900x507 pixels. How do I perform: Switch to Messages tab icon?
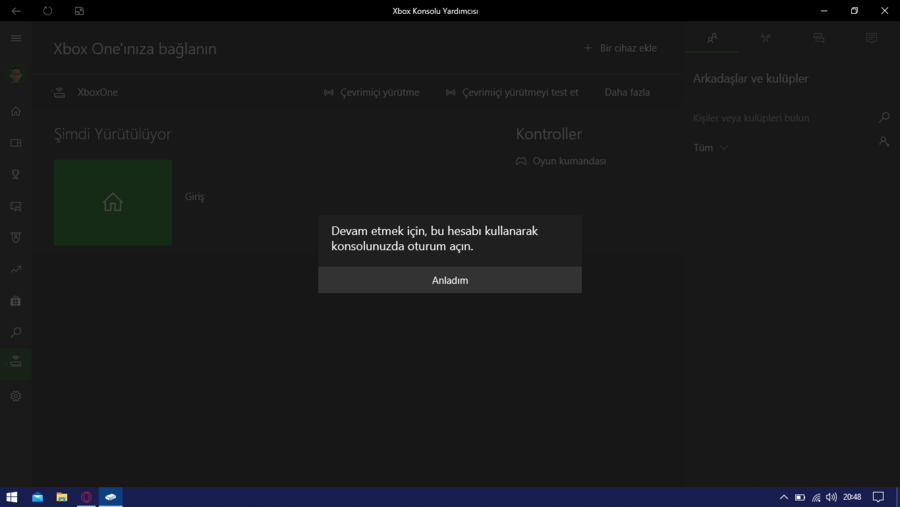coord(819,38)
